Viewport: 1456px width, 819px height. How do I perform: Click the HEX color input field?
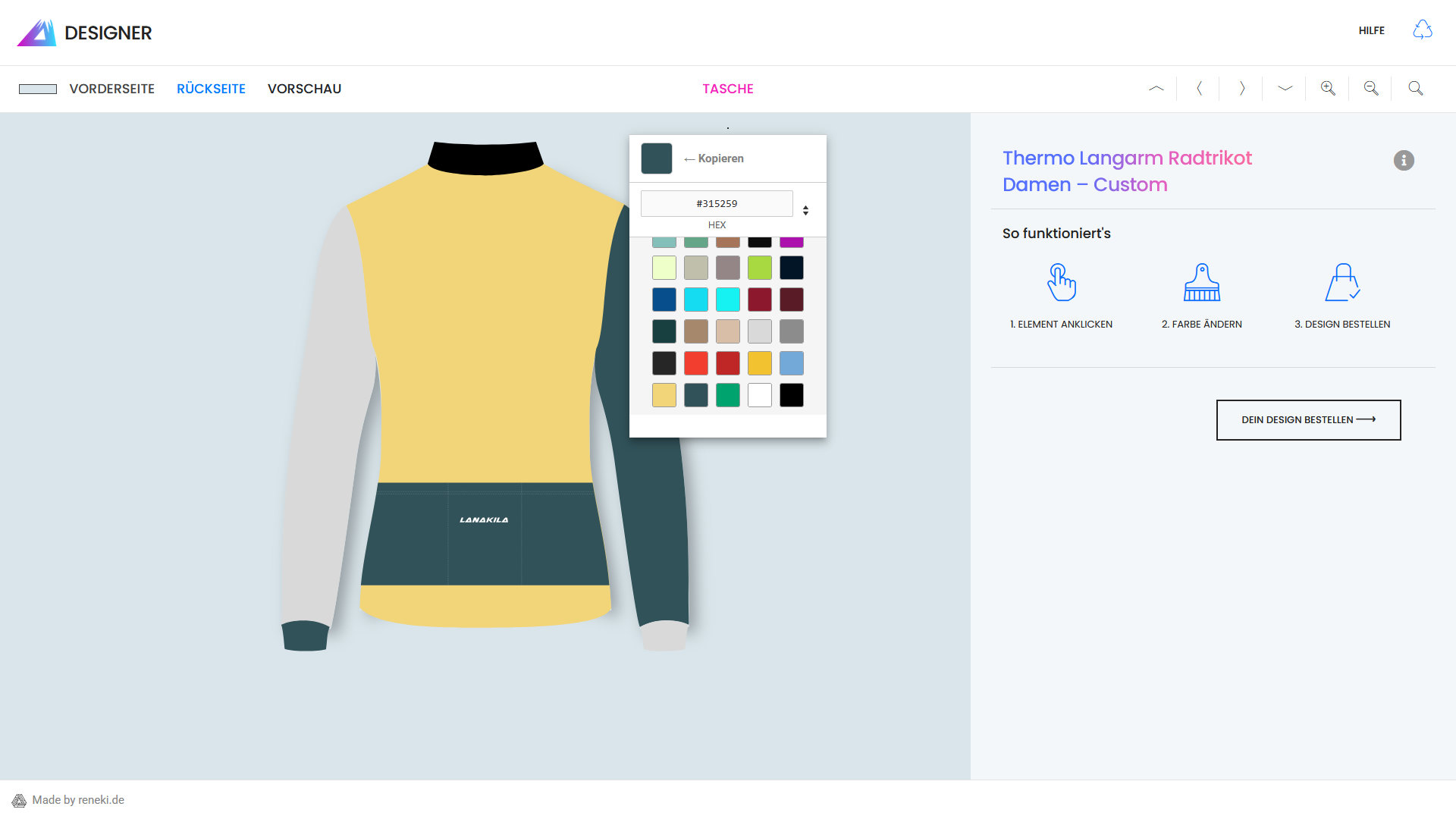coord(717,203)
